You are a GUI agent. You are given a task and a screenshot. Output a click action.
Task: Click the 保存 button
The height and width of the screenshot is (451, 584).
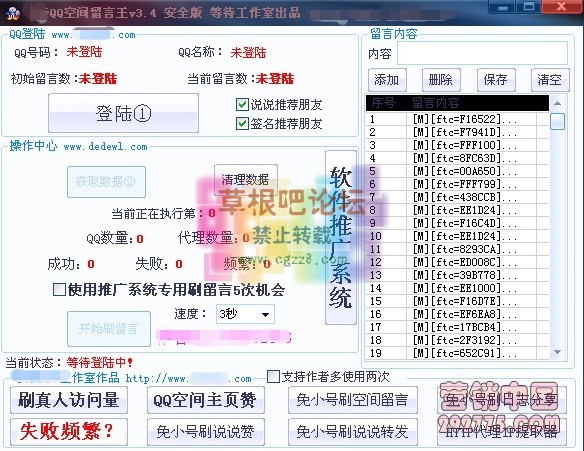[496, 80]
